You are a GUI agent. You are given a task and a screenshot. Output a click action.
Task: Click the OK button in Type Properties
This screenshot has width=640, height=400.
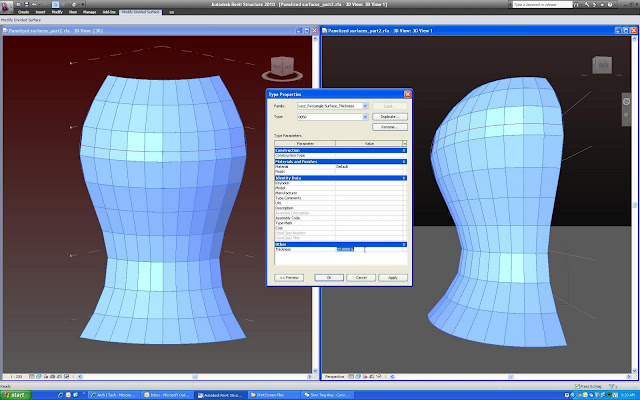tap(329, 278)
